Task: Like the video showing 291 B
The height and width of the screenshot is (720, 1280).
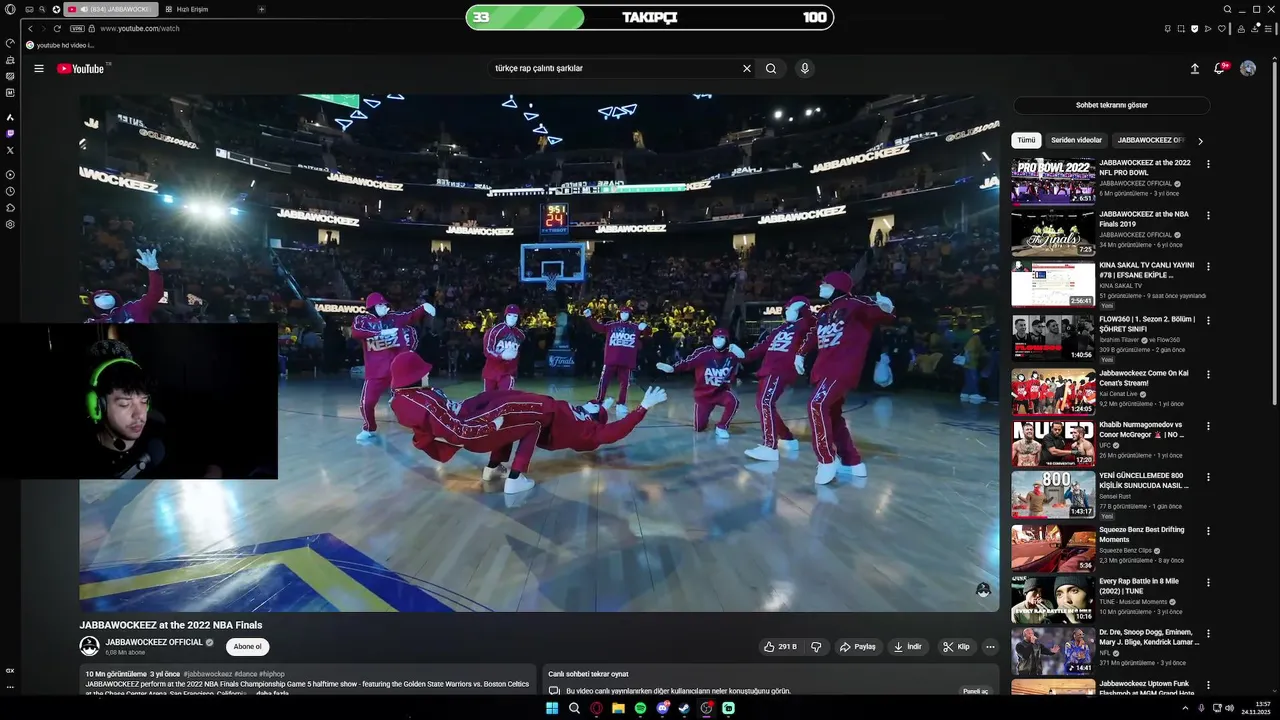Action: tap(780, 647)
